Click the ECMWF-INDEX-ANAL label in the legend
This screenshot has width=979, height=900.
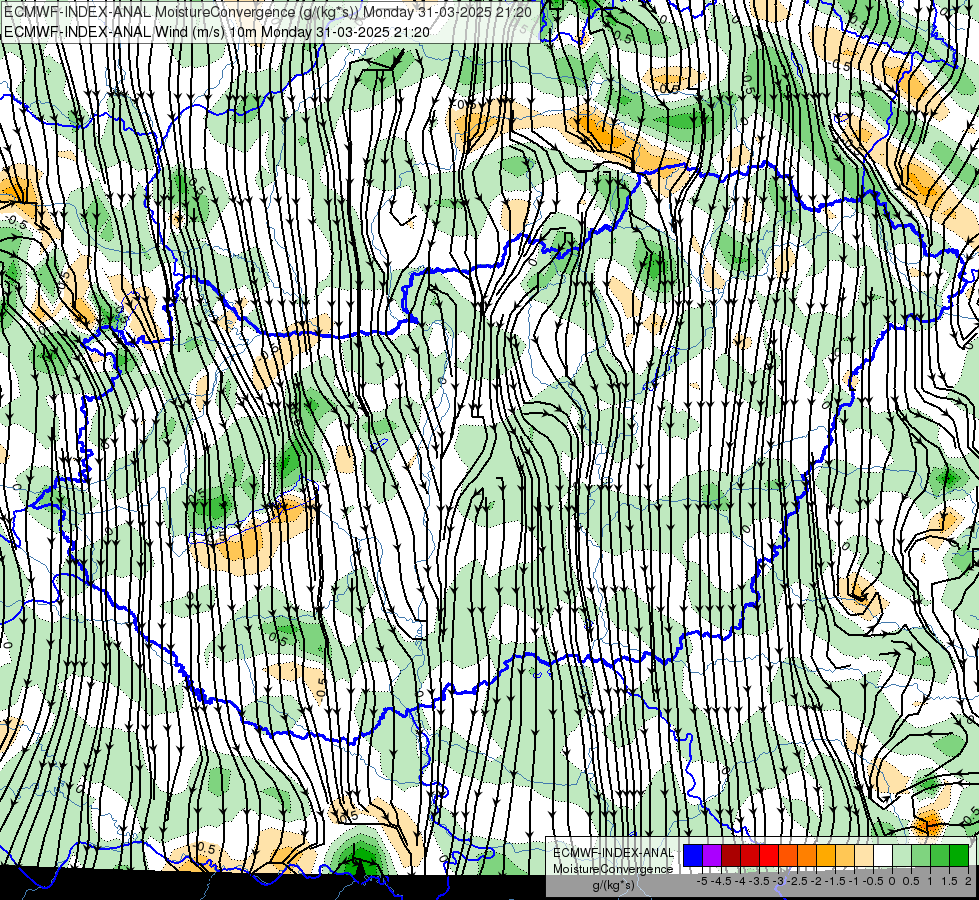coord(613,853)
